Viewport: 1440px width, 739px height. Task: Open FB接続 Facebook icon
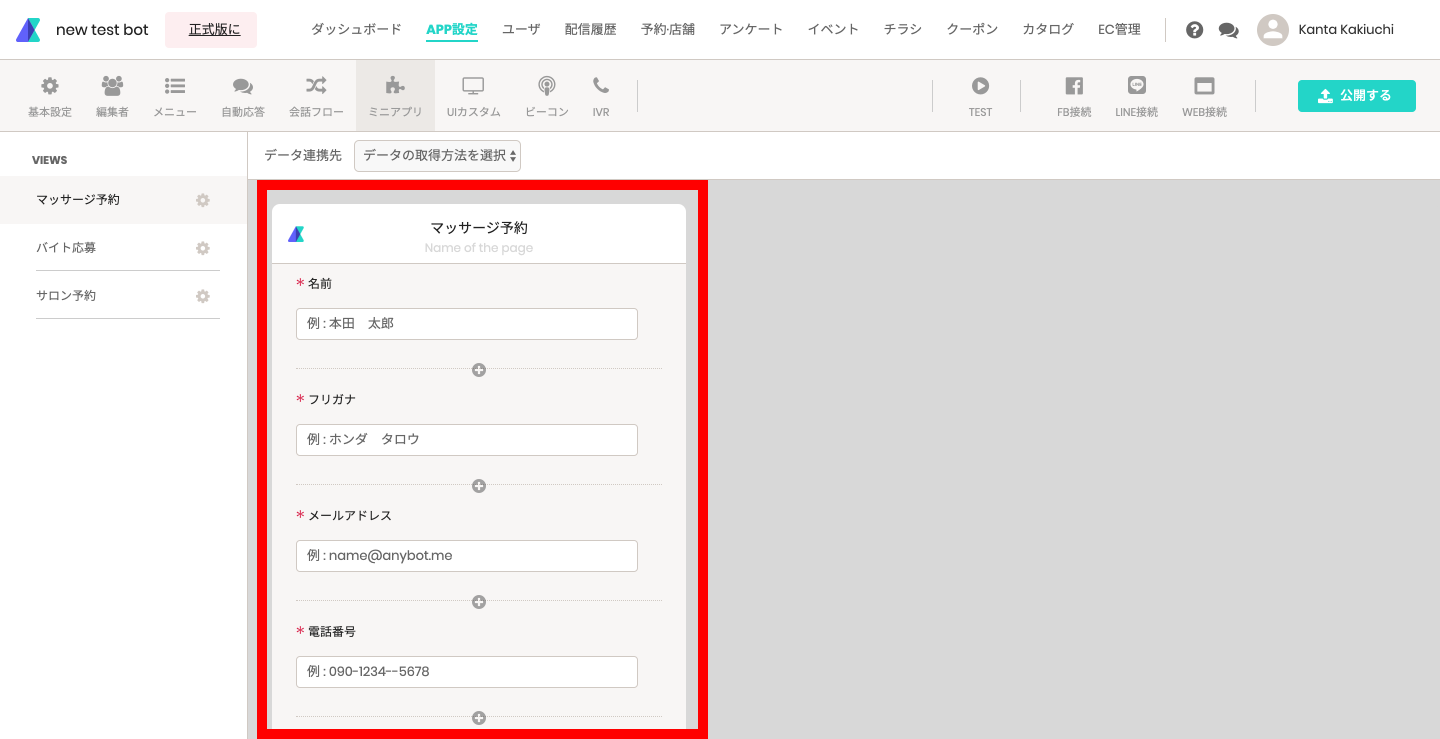pos(1074,86)
